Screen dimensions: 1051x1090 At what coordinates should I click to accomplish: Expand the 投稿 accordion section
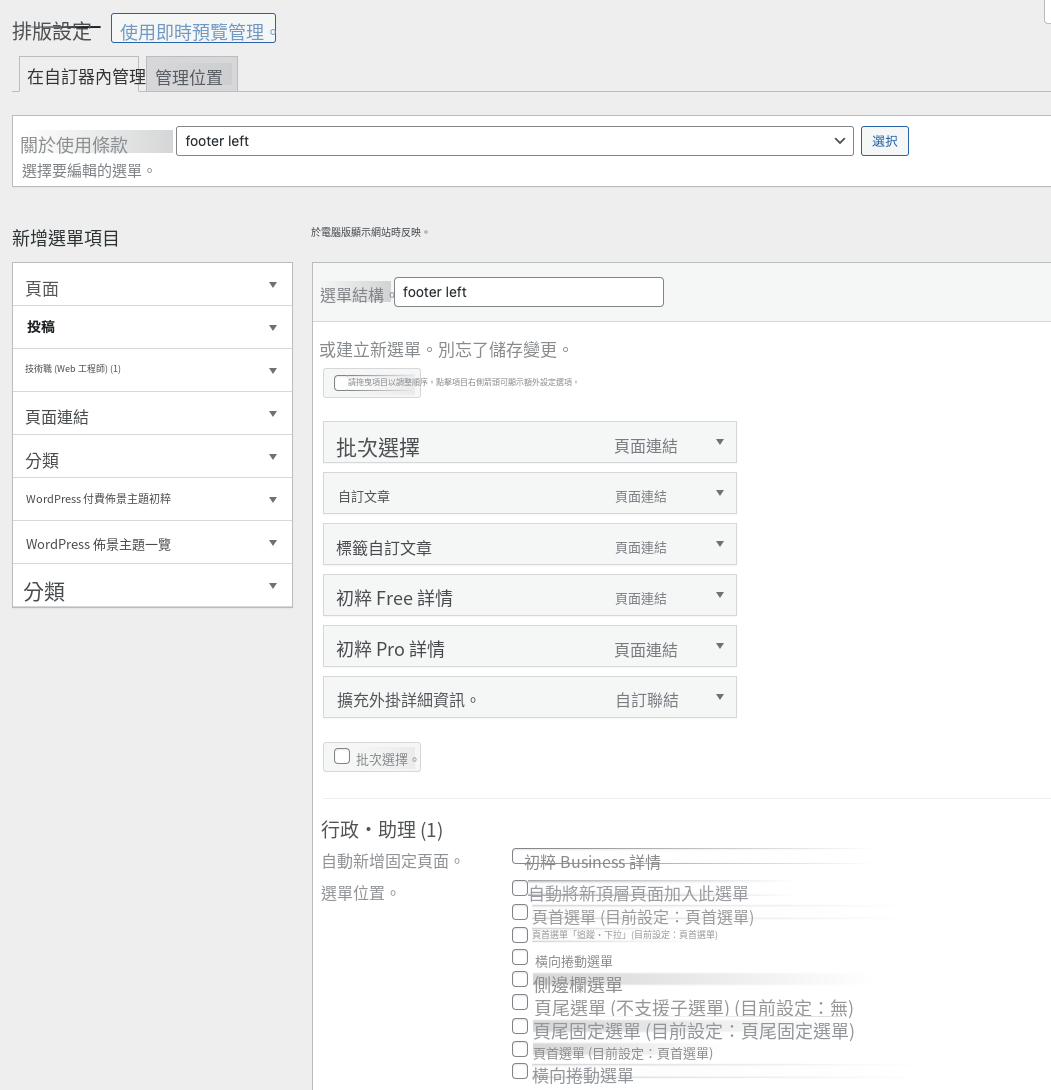pyautogui.click(x=152, y=327)
